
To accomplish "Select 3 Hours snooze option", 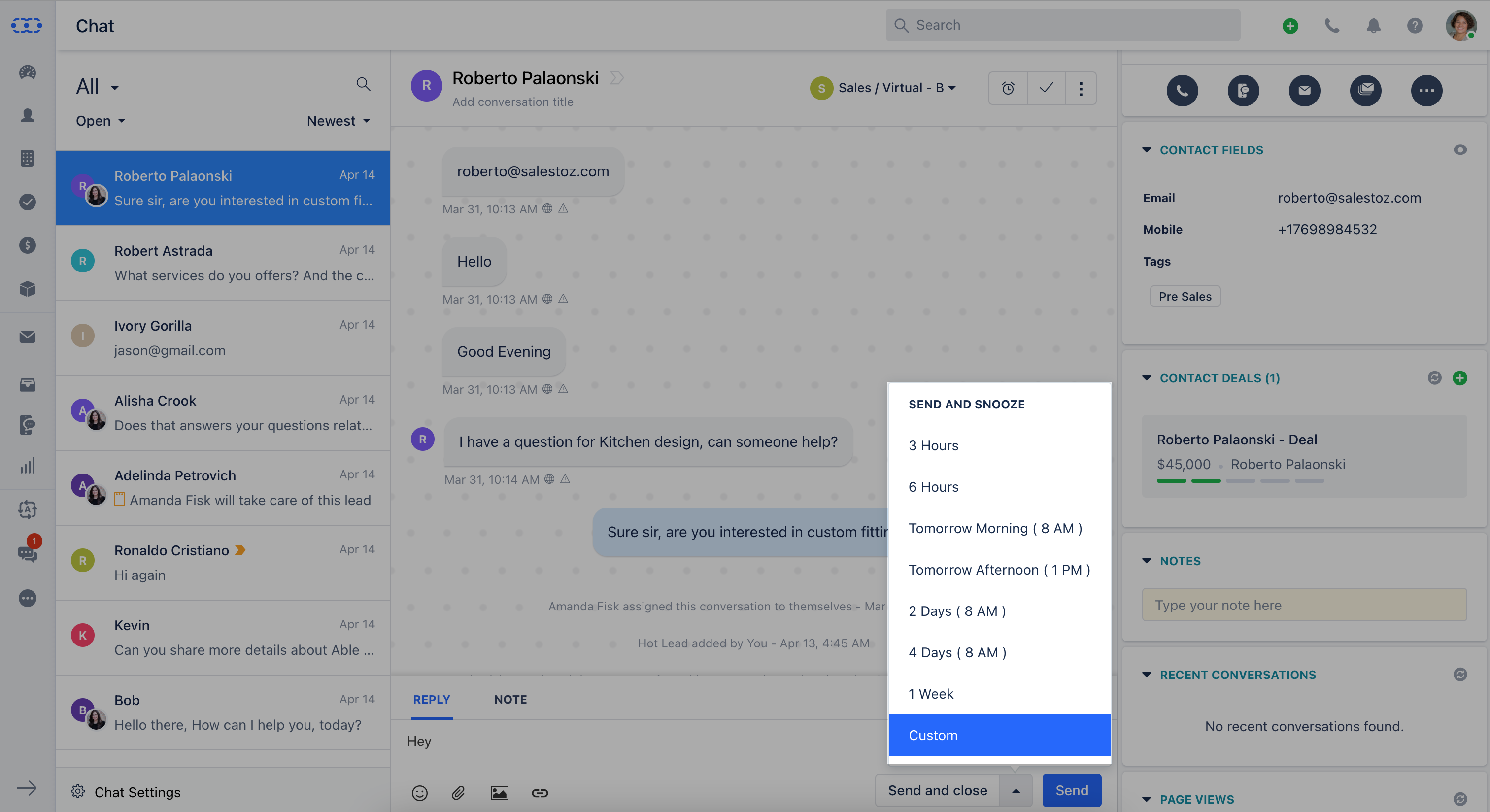I will pyautogui.click(x=1000, y=445).
